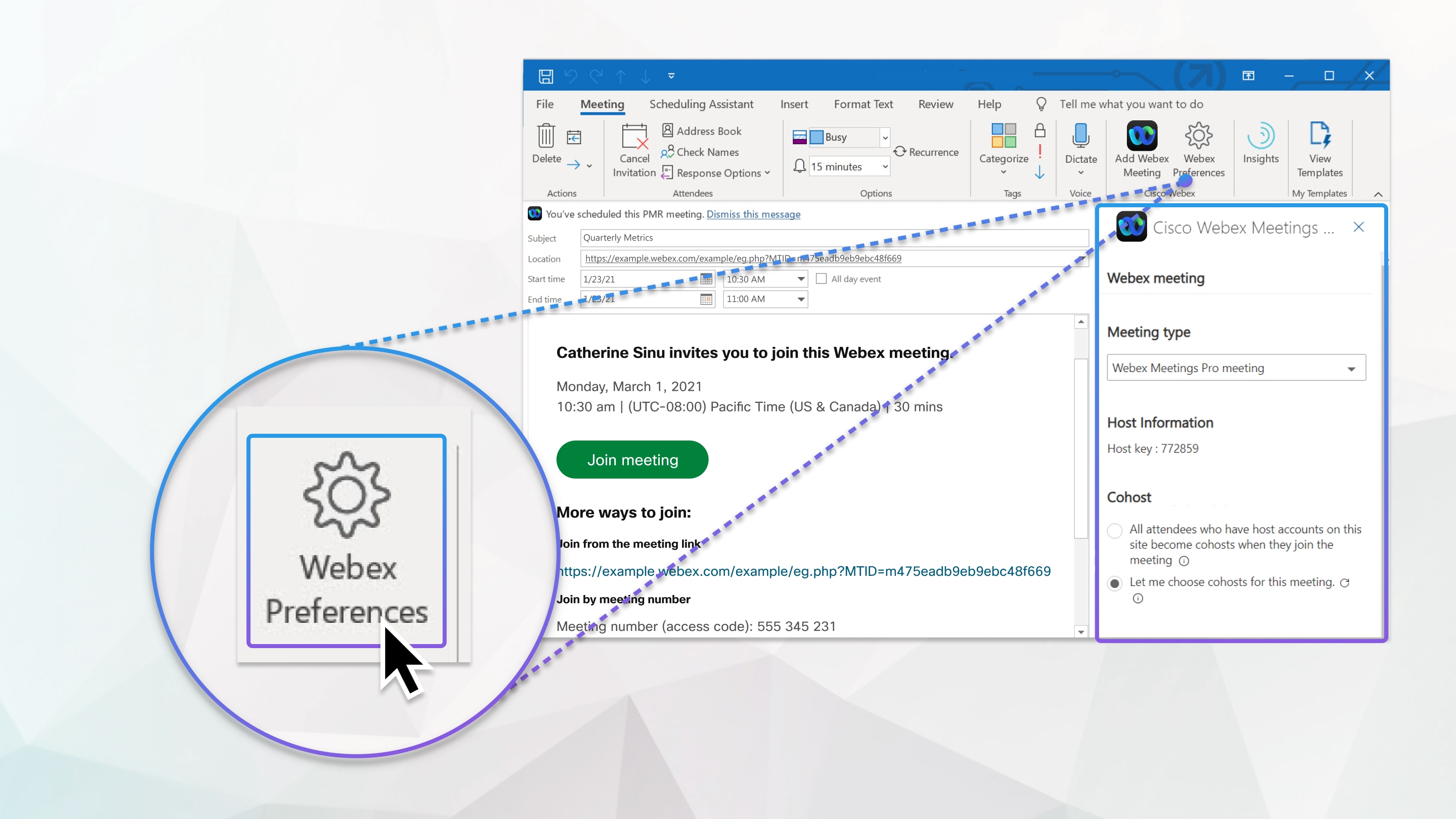Viewport: 1456px width, 819px height.
Task: Open Webex Preferences panel
Action: (1199, 150)
